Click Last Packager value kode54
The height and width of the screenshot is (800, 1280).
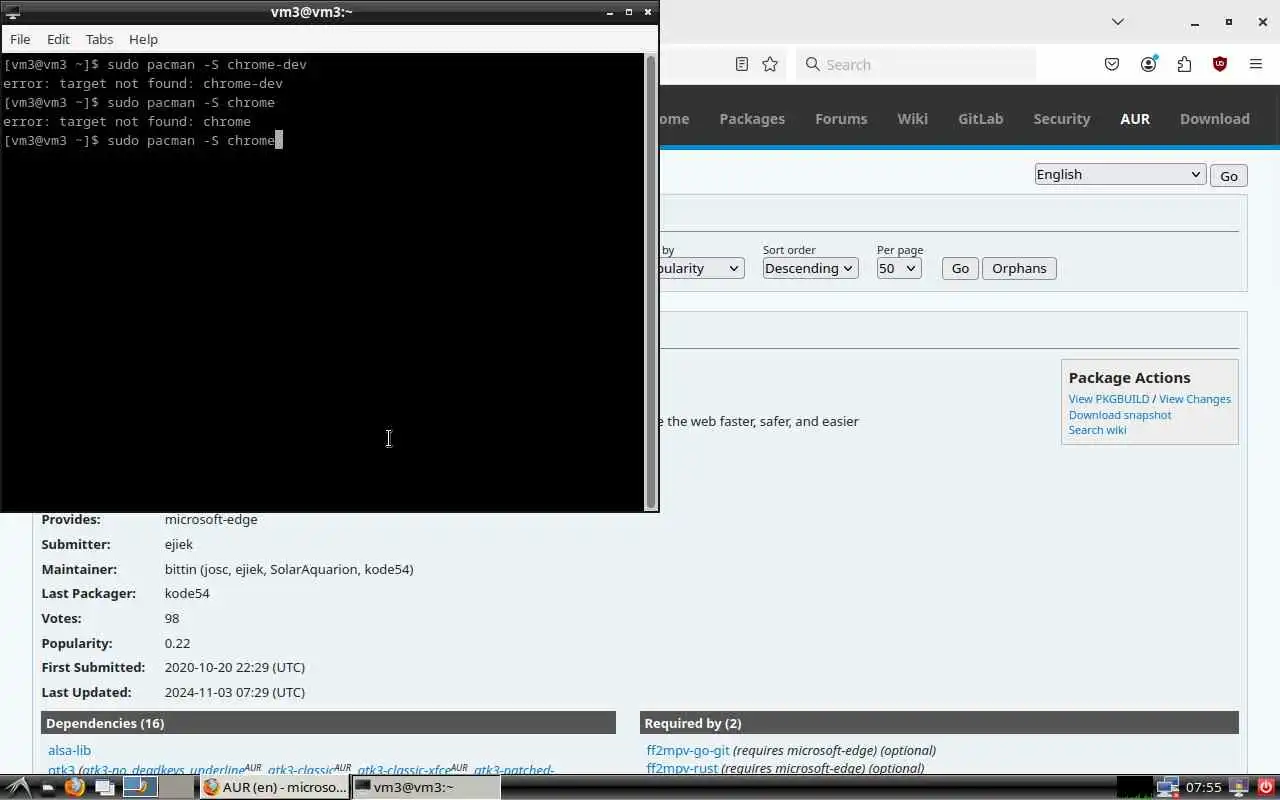pyautogui.click(x=187, y=593)
